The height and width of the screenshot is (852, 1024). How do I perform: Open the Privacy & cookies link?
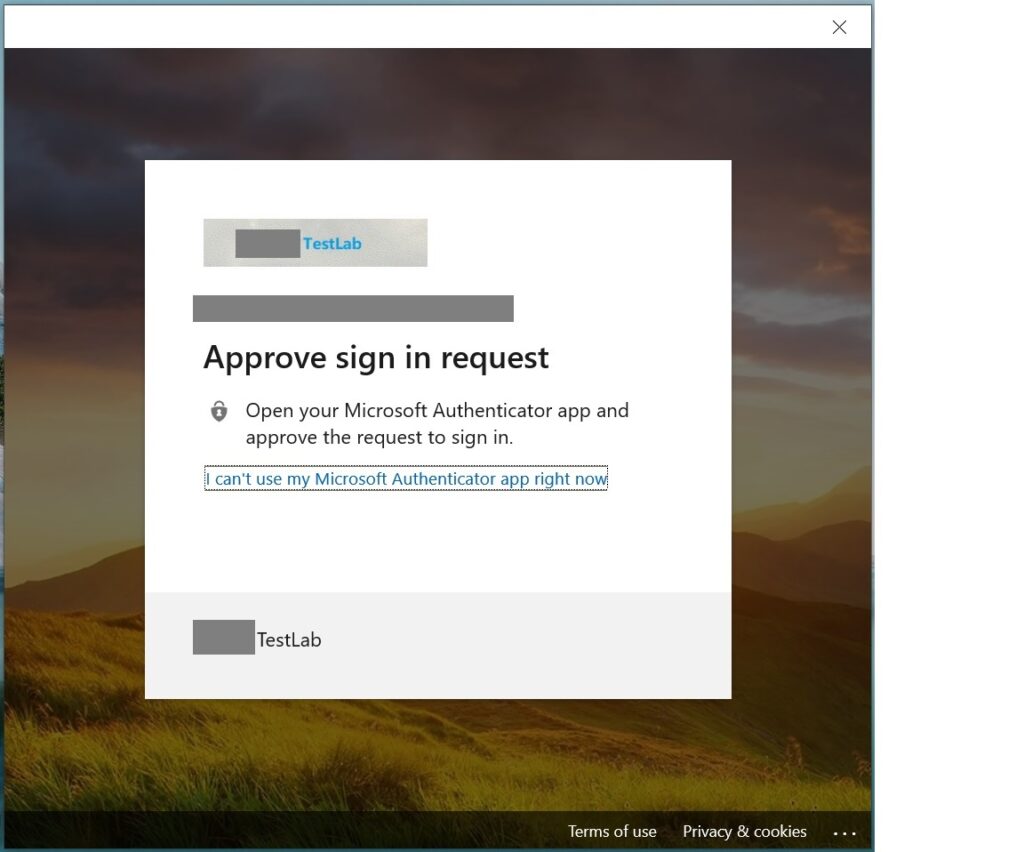[744, 832]
